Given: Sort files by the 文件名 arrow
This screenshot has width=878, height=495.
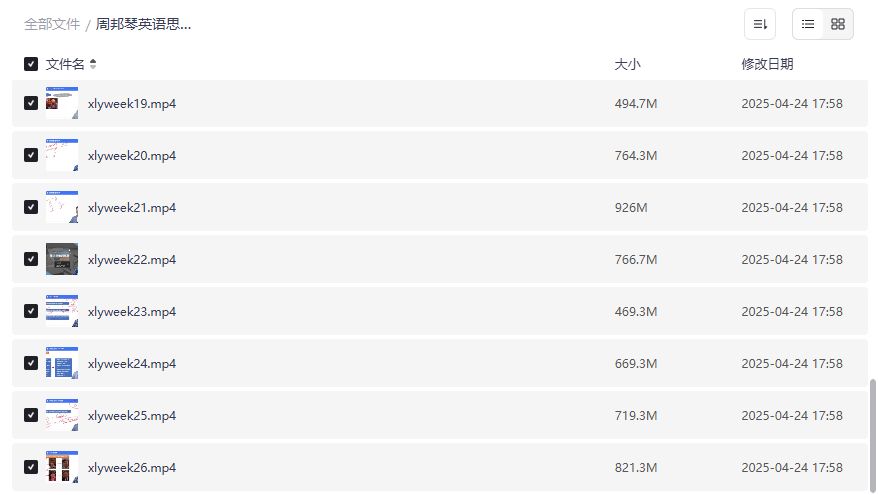Looking at the screenshot, I should pos(93,64).
